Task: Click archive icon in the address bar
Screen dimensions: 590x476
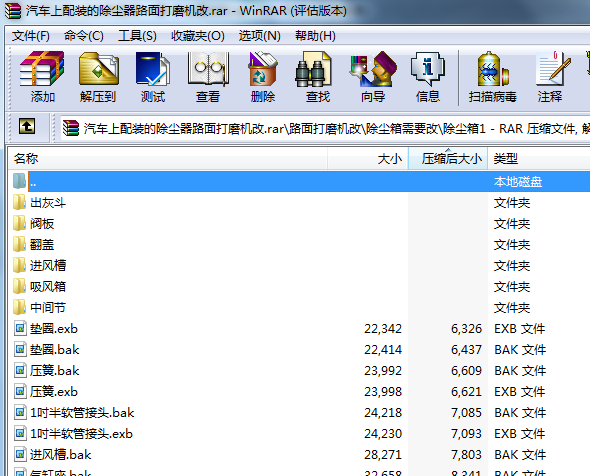Action: pos(71,128)
